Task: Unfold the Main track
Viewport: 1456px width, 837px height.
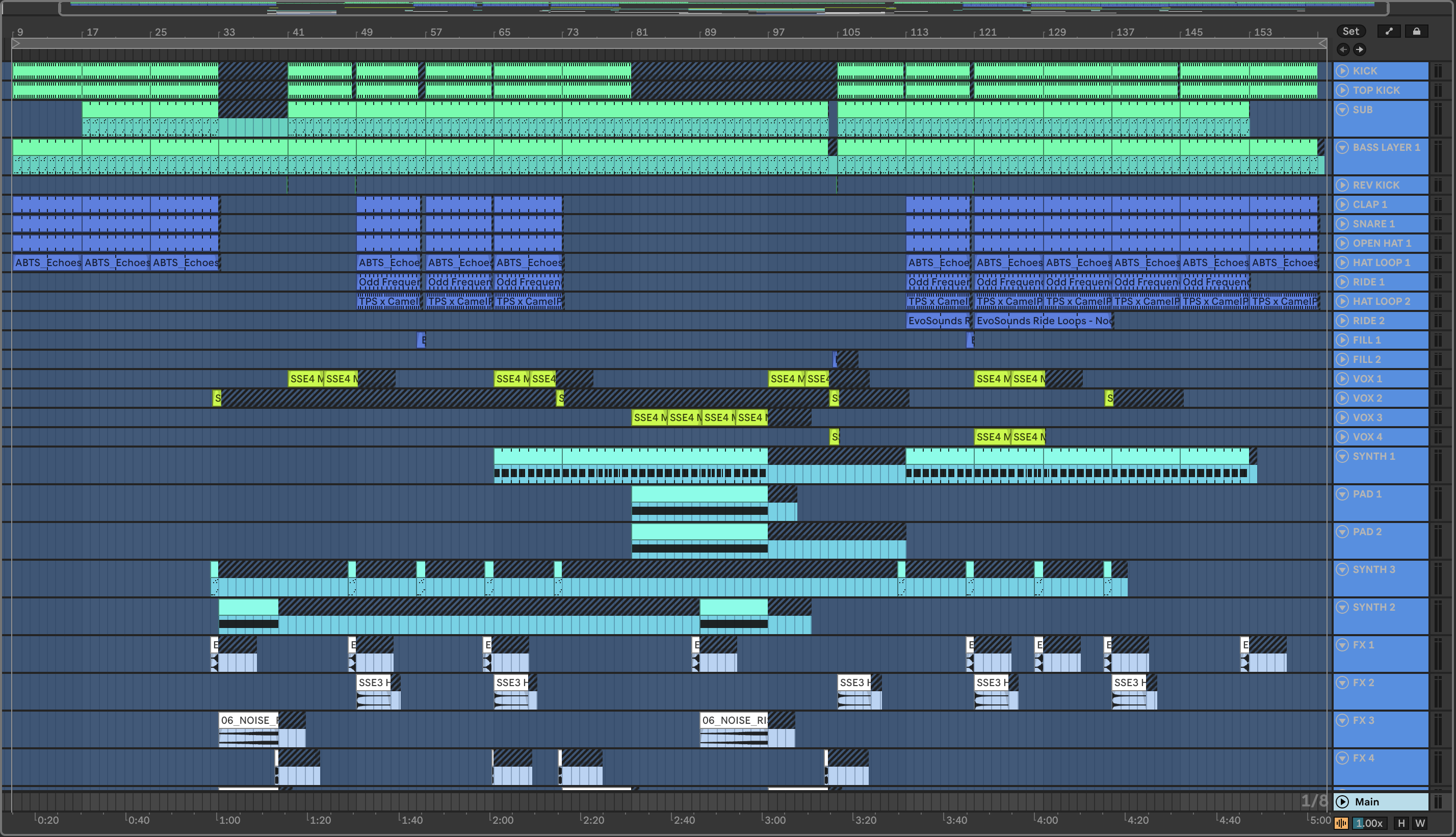Action: pos(1342,802)
